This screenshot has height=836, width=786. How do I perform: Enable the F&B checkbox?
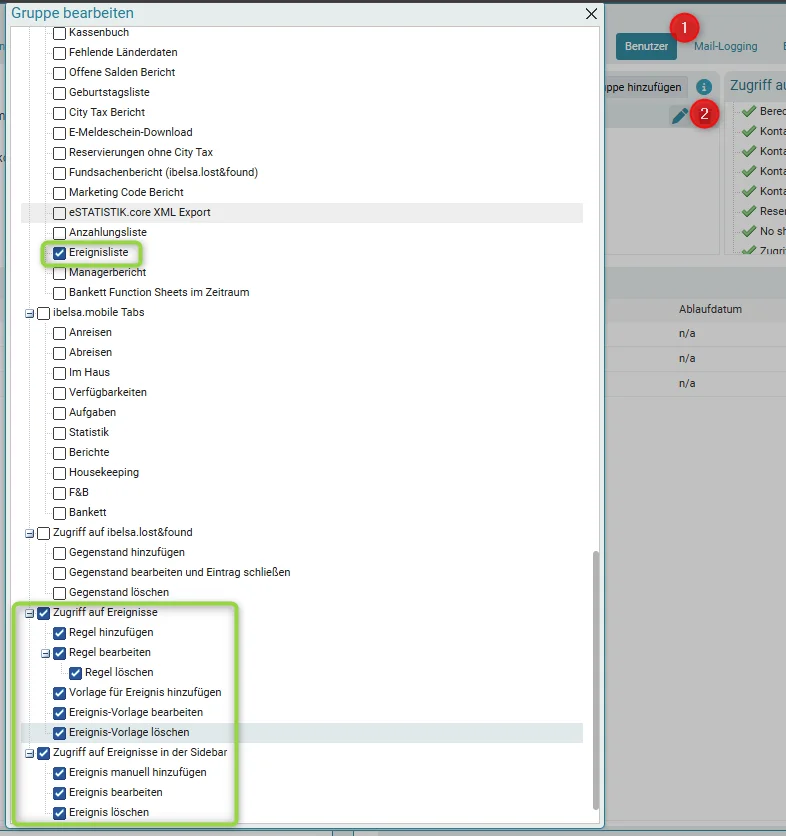pyautogui.click(x=60, y=493)
